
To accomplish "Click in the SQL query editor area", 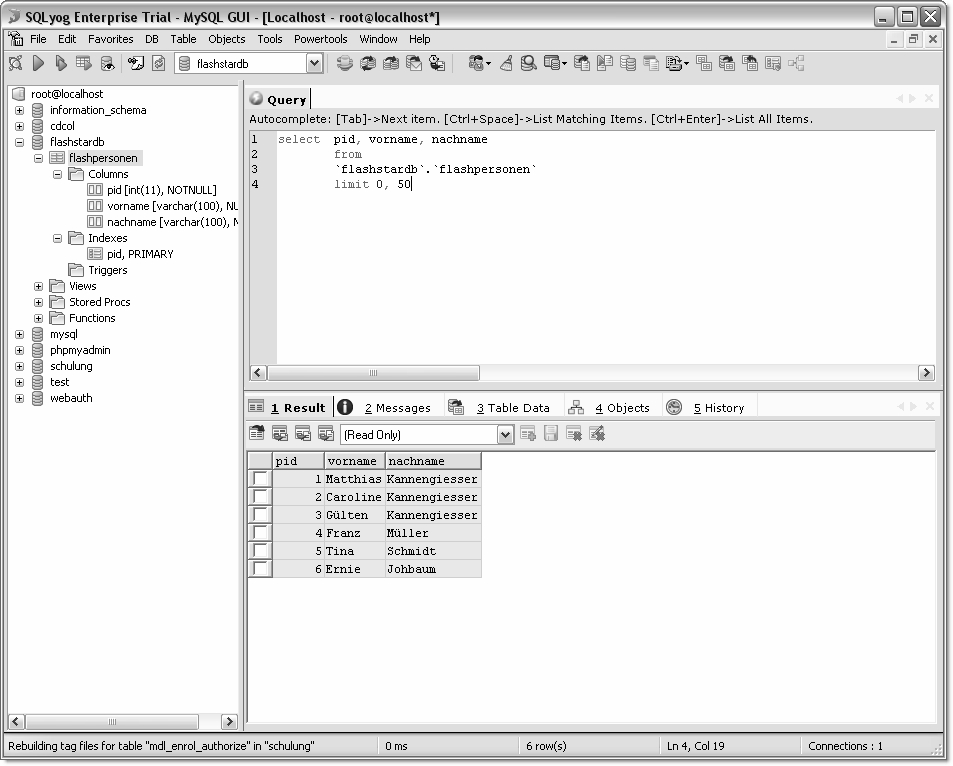I will tap(600, 270).
